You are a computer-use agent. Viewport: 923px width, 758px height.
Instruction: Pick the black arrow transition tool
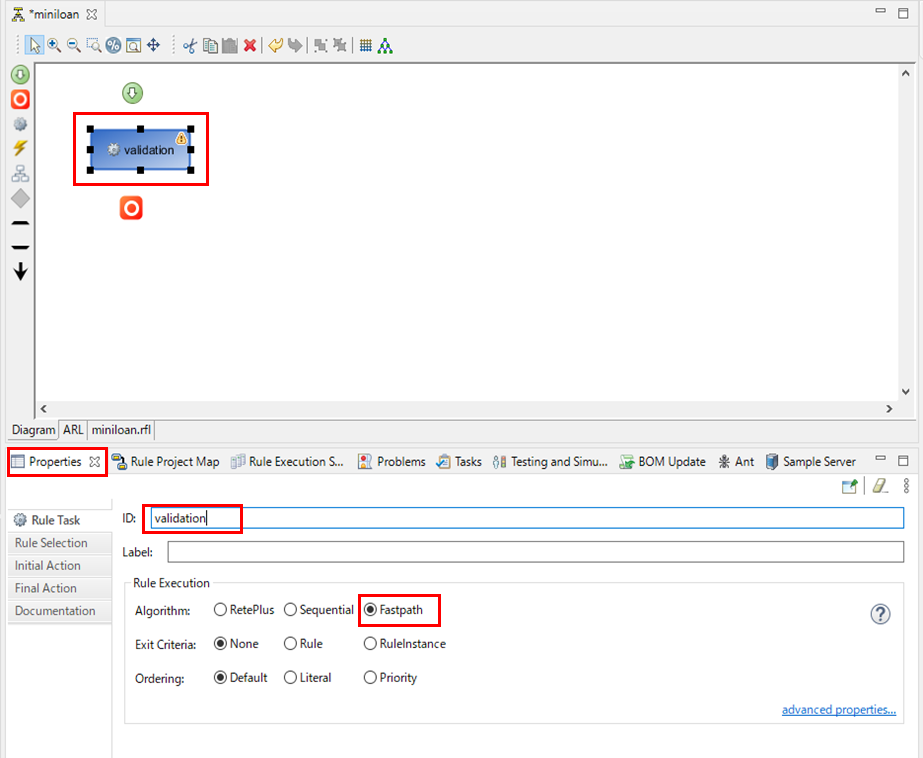[x=20, y=271]
